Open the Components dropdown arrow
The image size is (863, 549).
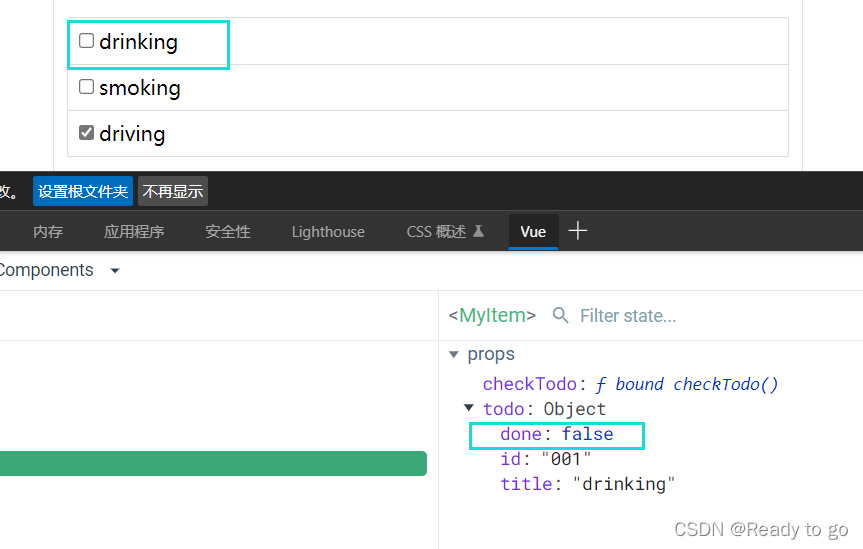click(x=115, y=270)
